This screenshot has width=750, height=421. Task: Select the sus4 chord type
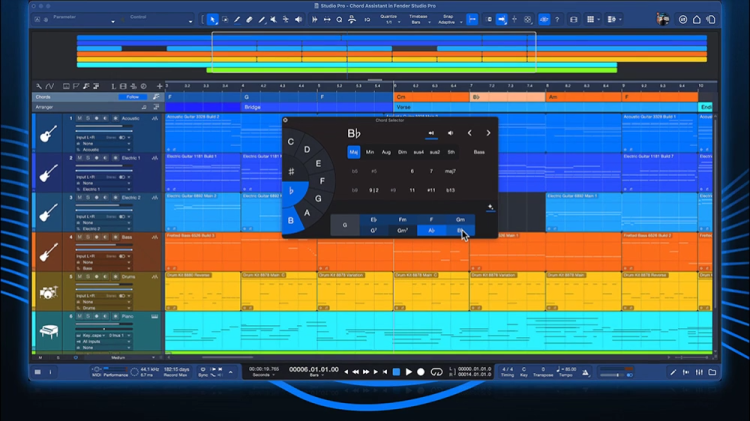418,152
